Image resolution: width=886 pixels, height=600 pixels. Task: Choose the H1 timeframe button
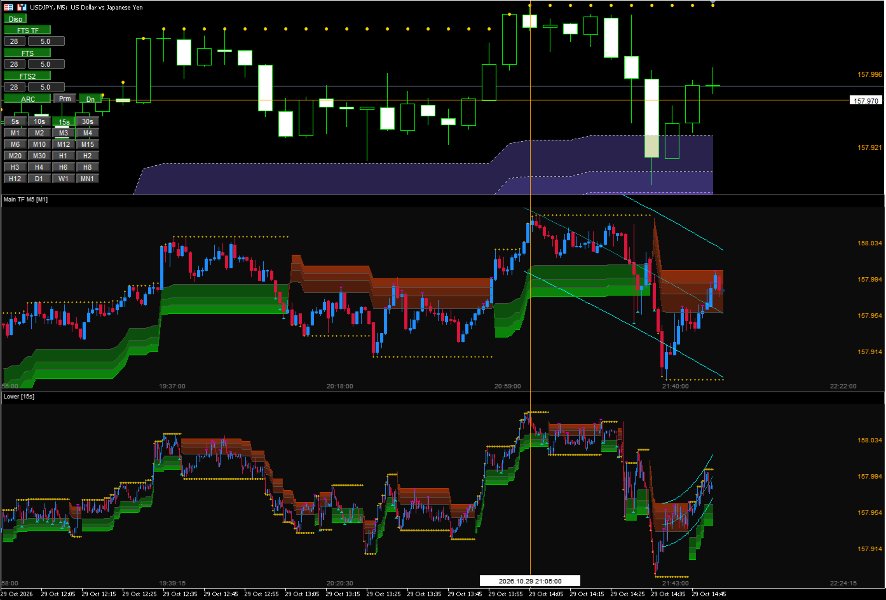(63, 155)
